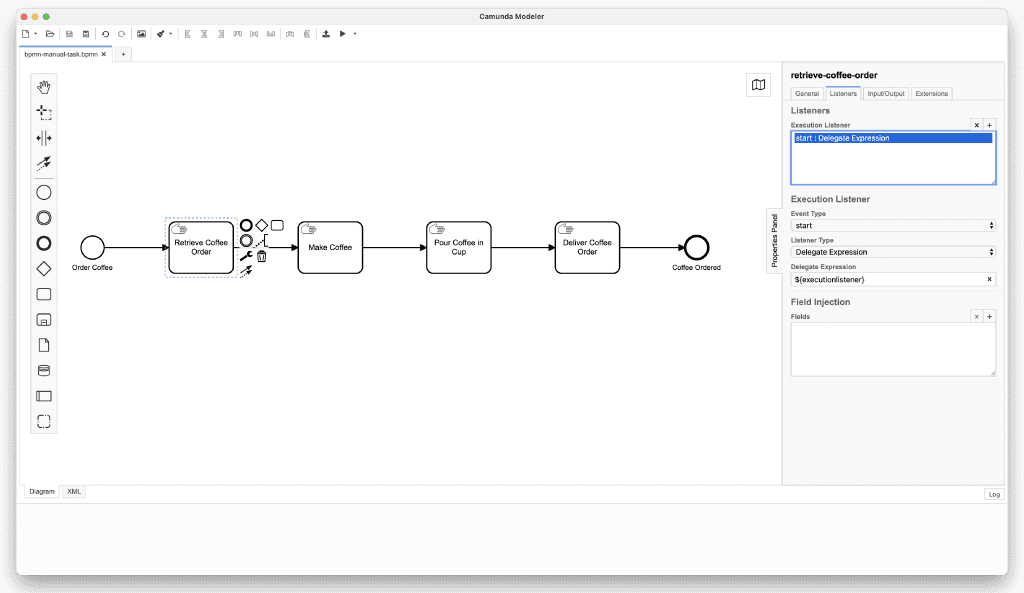Select the hand tool in the palette
This screenshot has height=593, width=1024.
point(44,87)
